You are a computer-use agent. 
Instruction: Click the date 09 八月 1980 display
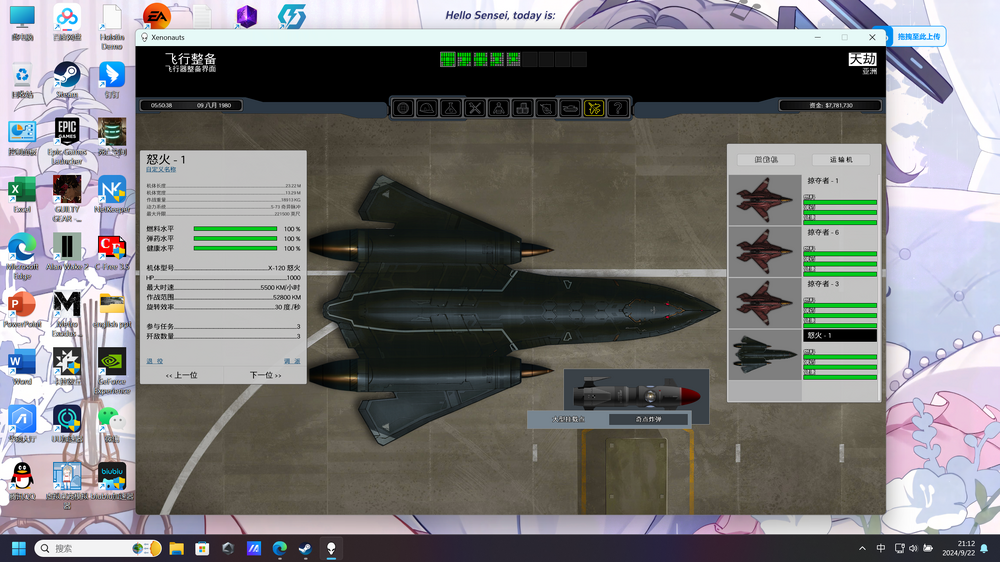[214, 105]
